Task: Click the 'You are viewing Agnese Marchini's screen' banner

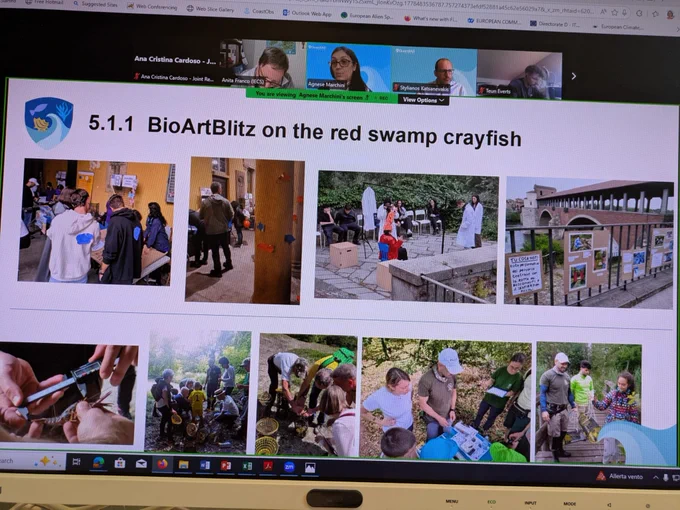Action: click(x=321, y=95)
